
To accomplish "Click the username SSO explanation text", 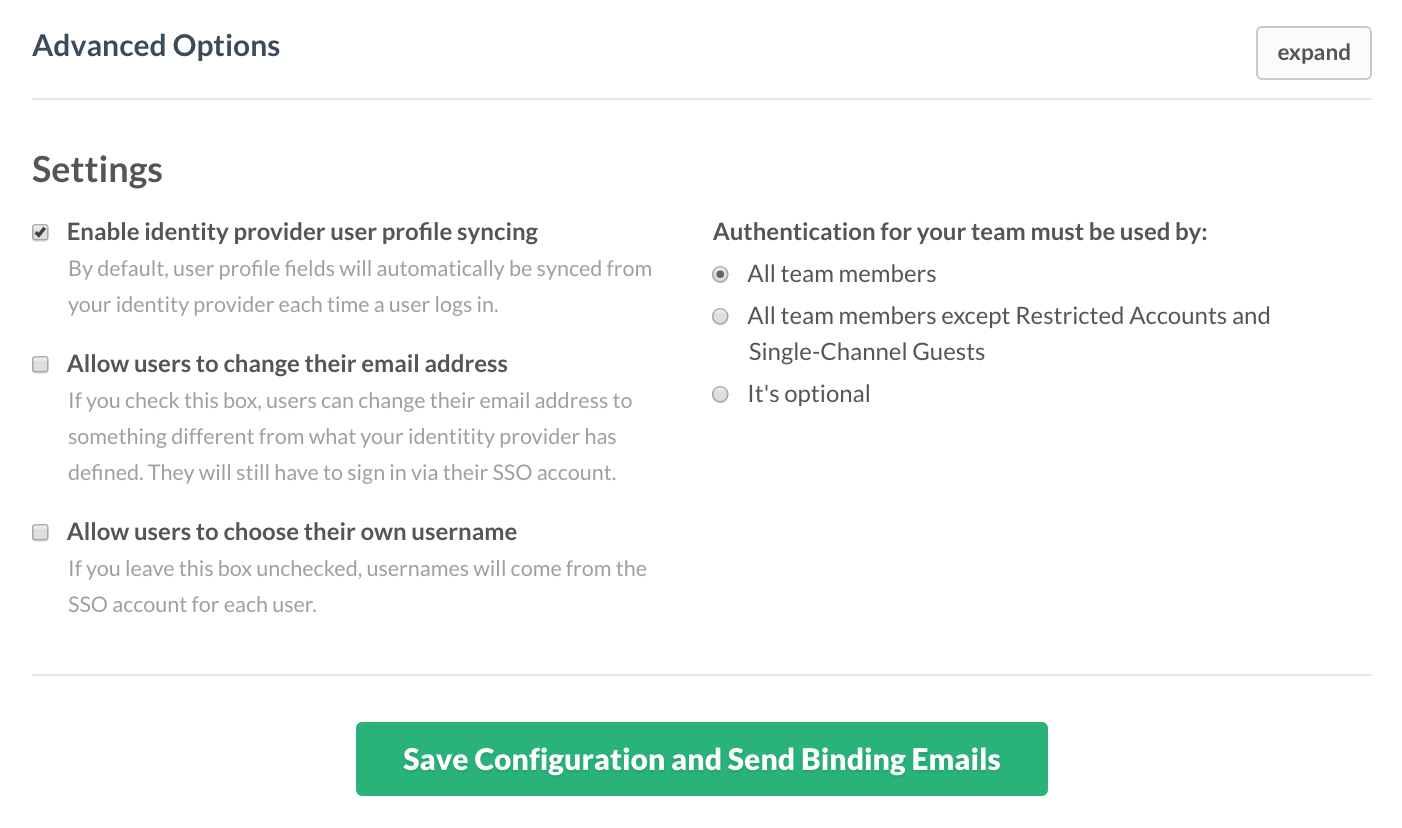I will (x=357, y=585).
